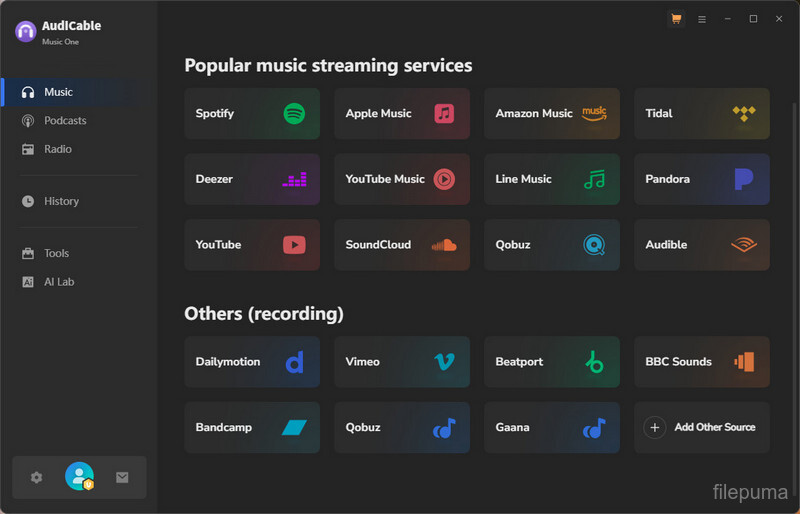Click the Audible logo icon

click(743, 245)
